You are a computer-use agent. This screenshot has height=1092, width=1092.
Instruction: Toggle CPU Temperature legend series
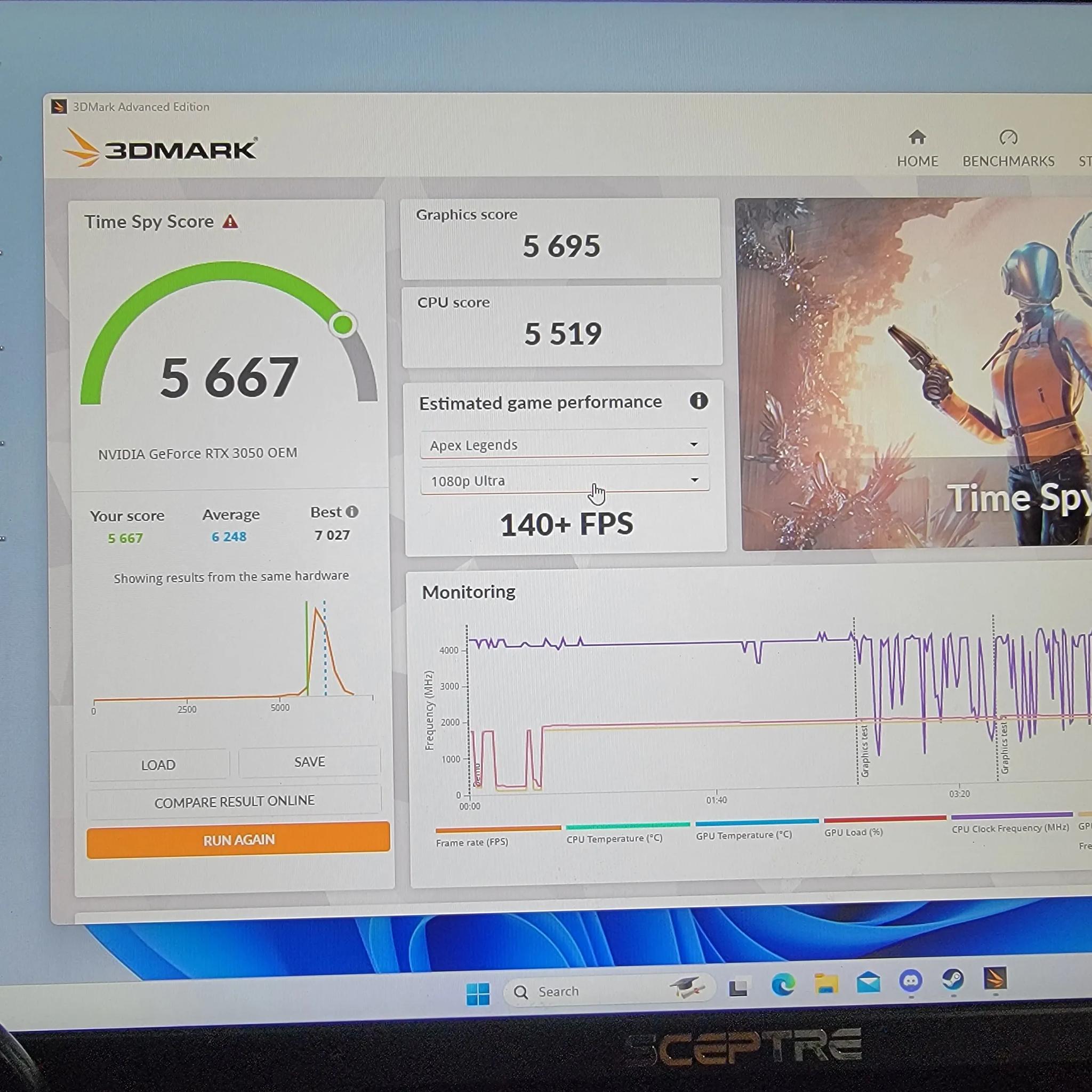(x=614, y=838)
